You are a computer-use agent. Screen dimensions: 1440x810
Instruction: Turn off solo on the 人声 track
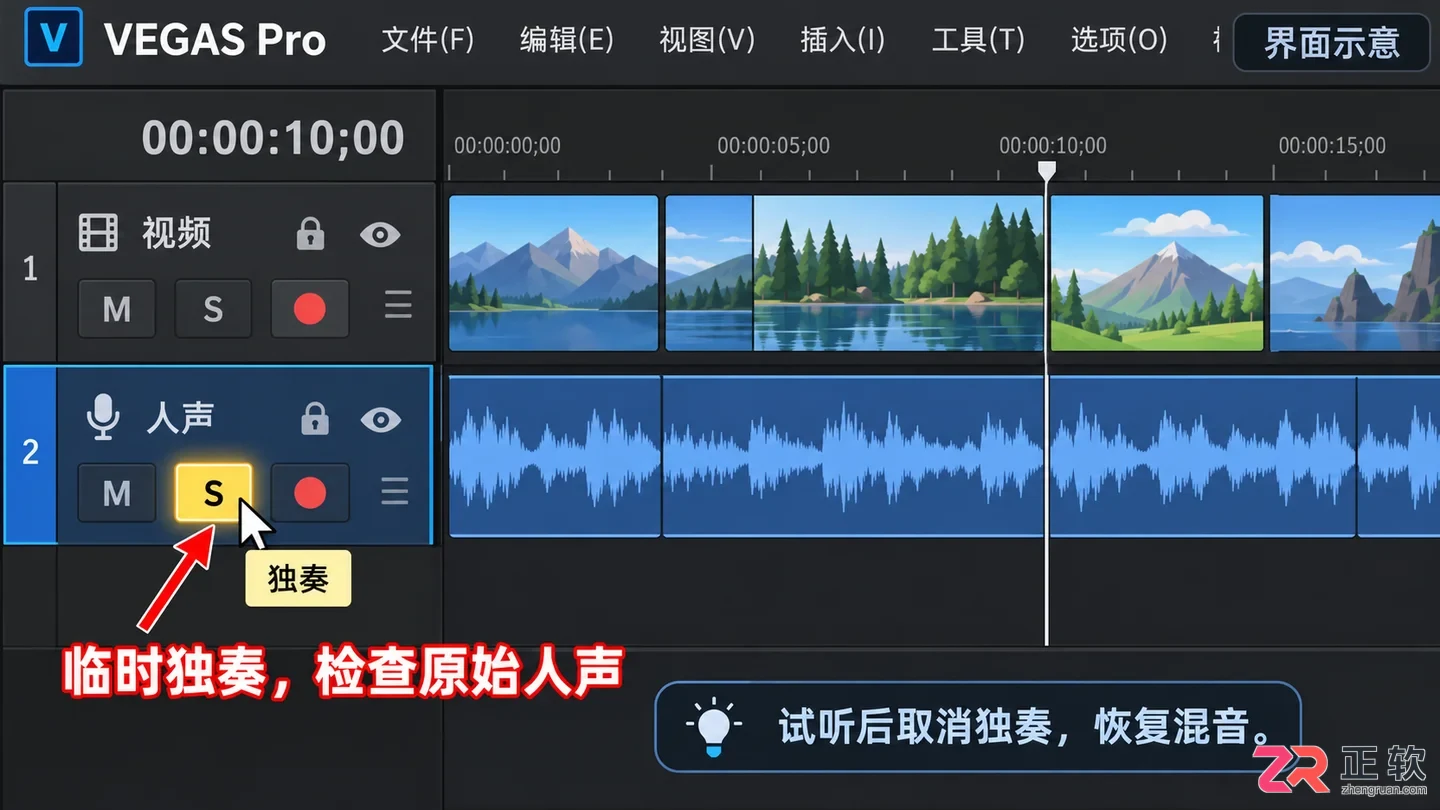click(x=213, y=492)
